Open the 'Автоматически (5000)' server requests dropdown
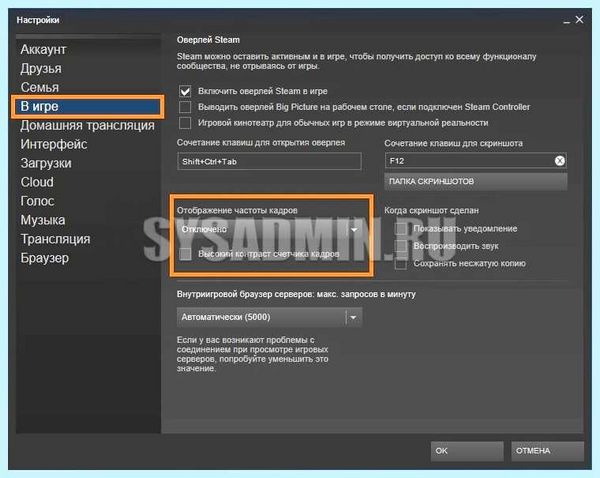600x478 pixels. tap(269, 317)
